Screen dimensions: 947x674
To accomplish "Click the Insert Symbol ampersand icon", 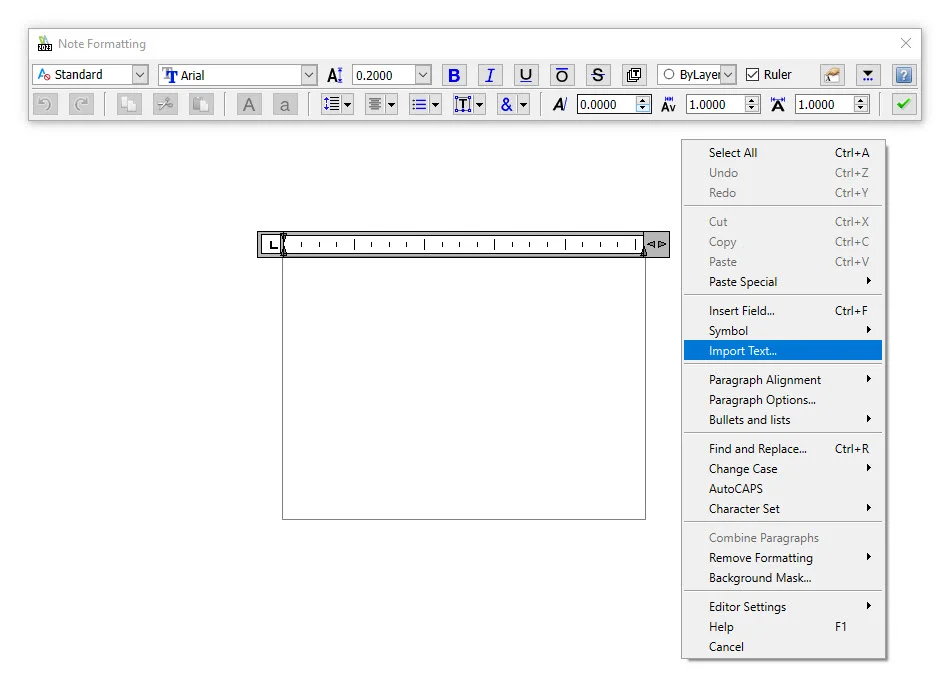I will pos(507,104).
